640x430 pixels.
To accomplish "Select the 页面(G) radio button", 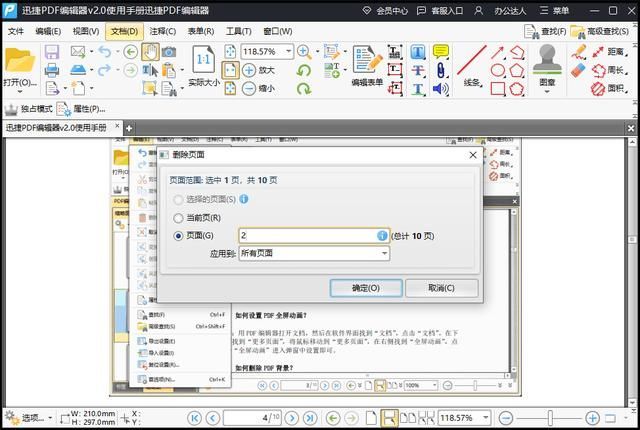I will click(178, 236).
